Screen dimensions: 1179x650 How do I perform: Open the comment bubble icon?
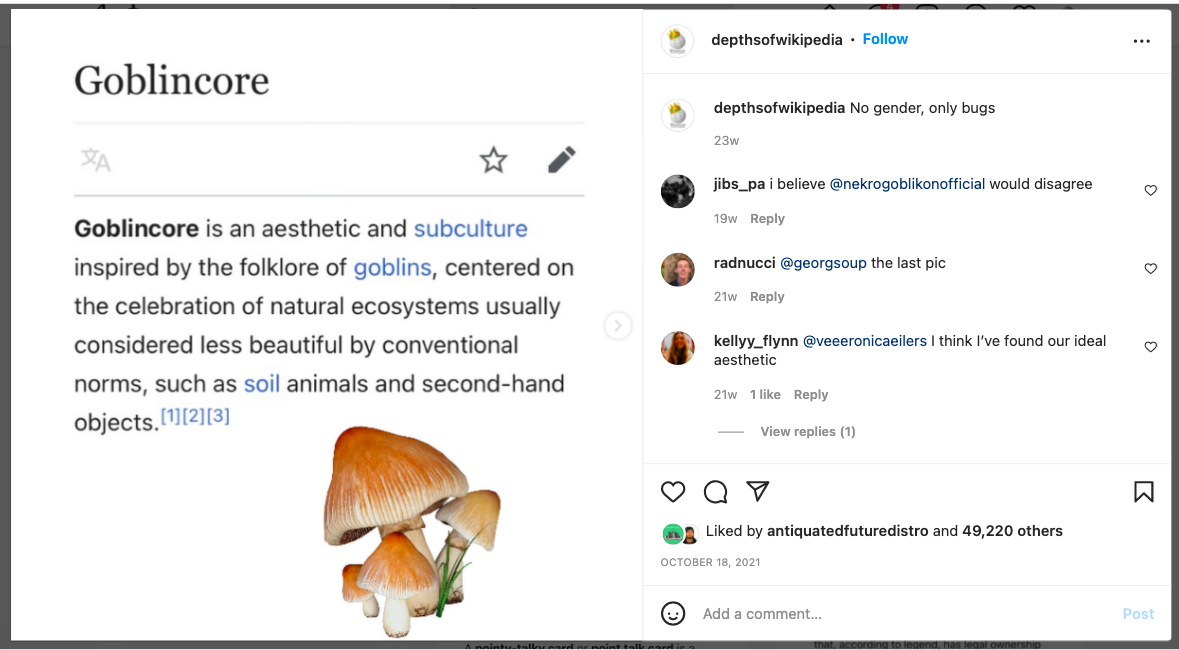tap(715, 492)
